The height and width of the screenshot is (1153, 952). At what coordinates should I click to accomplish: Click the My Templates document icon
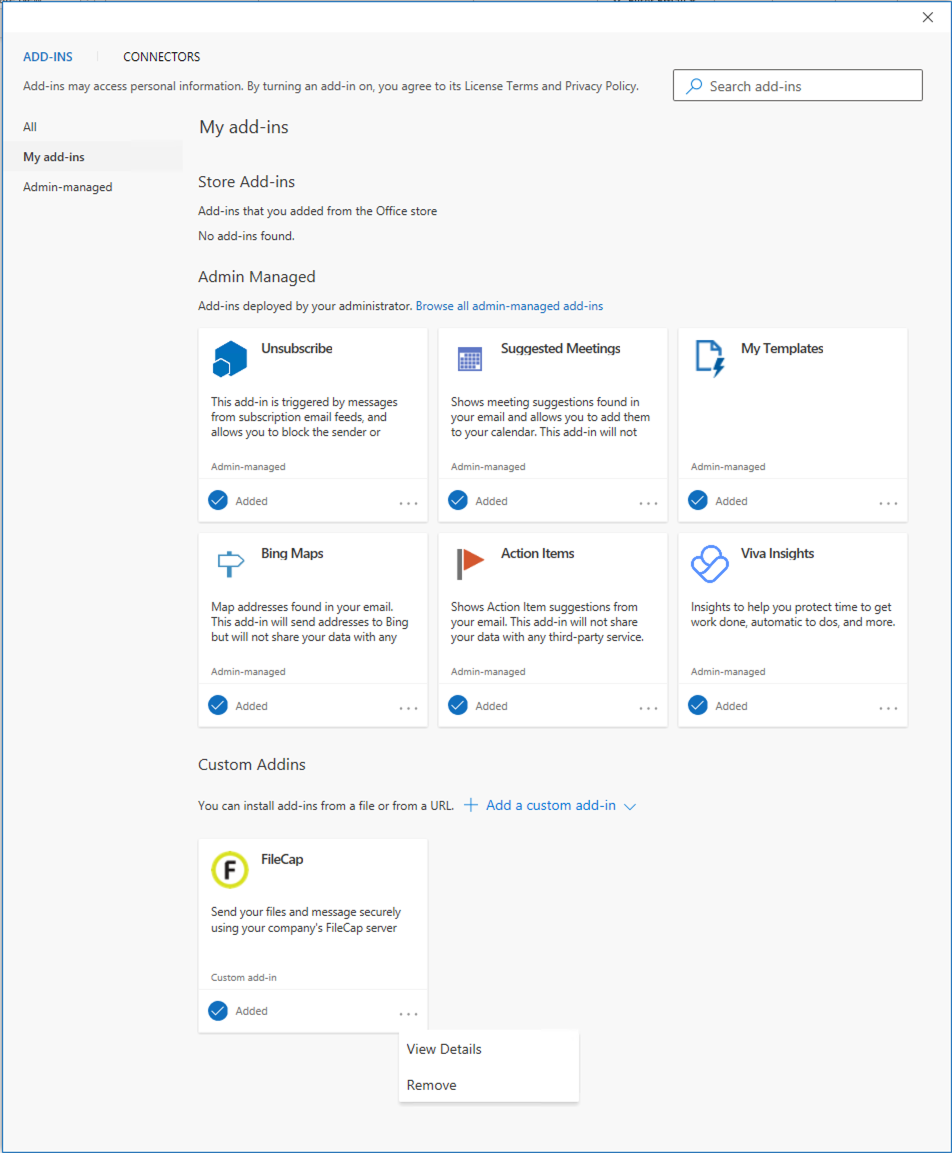709,357
